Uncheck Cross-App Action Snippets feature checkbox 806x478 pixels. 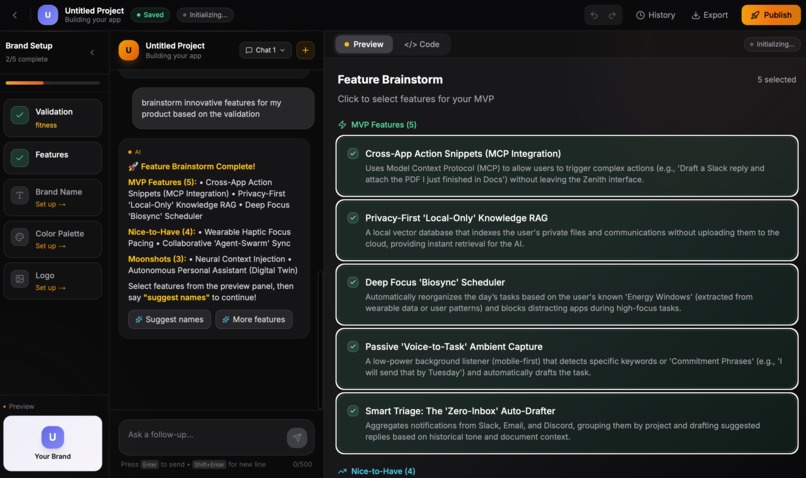(x=353, y=153)
